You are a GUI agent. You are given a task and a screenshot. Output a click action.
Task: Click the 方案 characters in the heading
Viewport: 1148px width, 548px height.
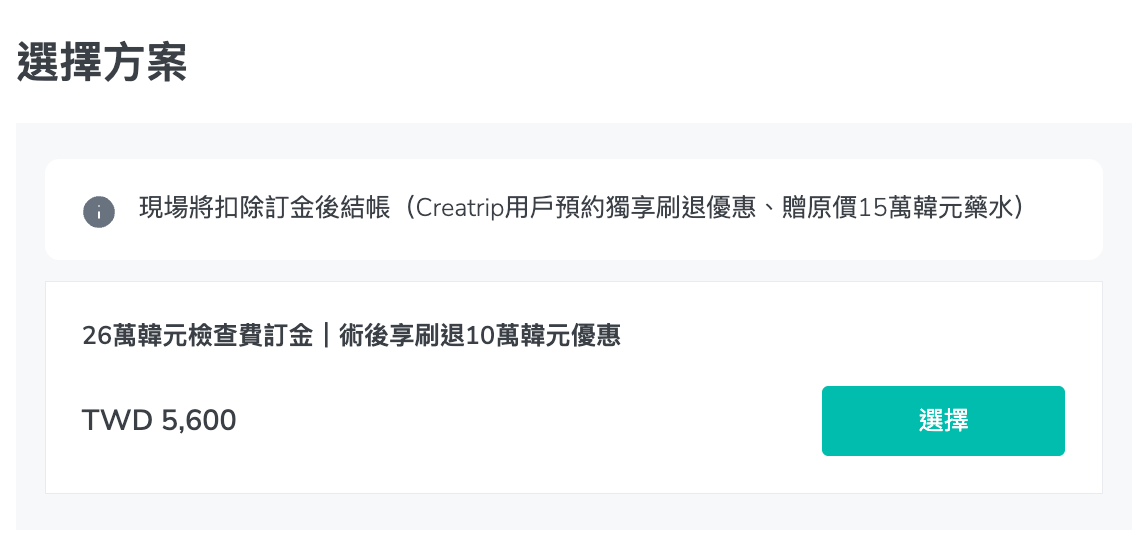[145, 62]
